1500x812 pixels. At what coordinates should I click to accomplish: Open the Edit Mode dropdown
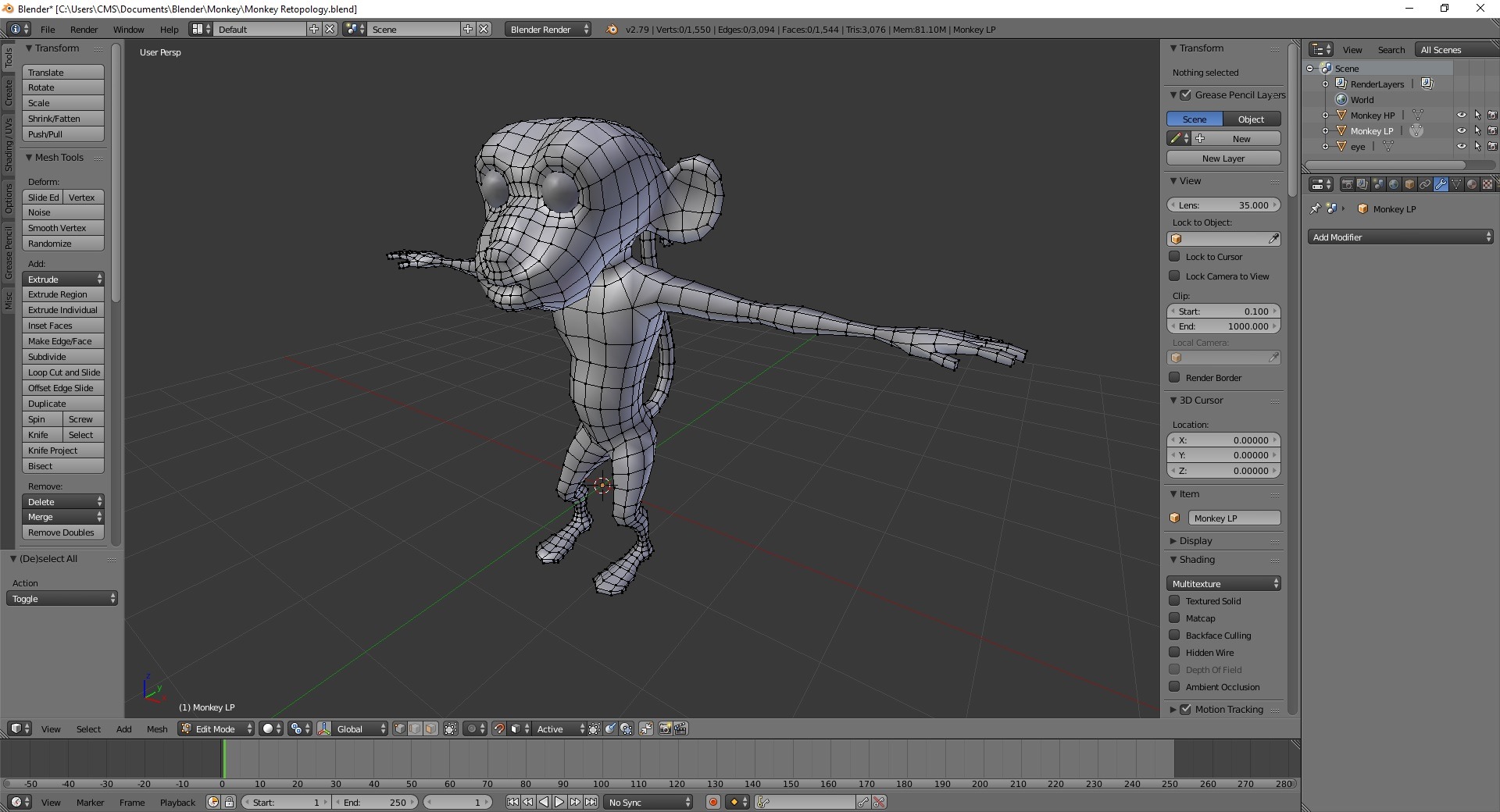(x=216, y=728)
